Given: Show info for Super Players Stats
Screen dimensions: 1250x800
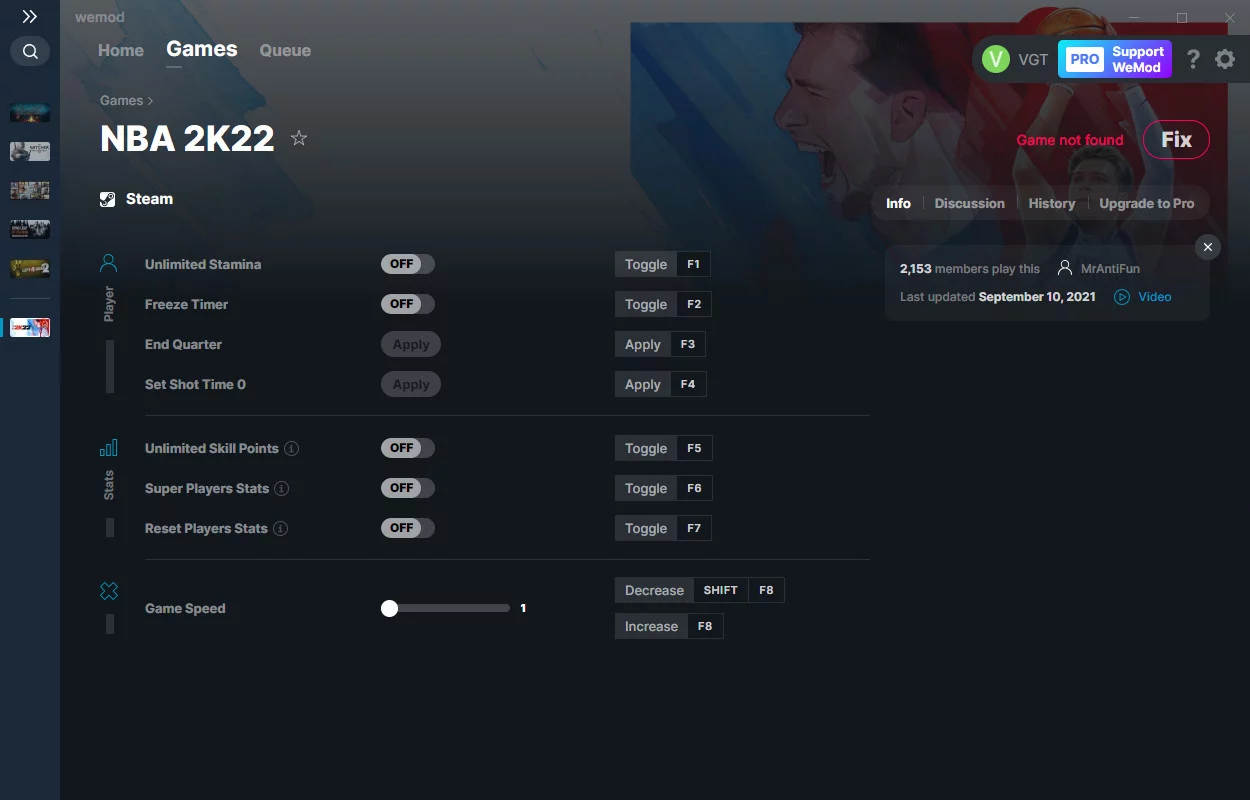Looking at the screenshot, I should coord(282,488).
